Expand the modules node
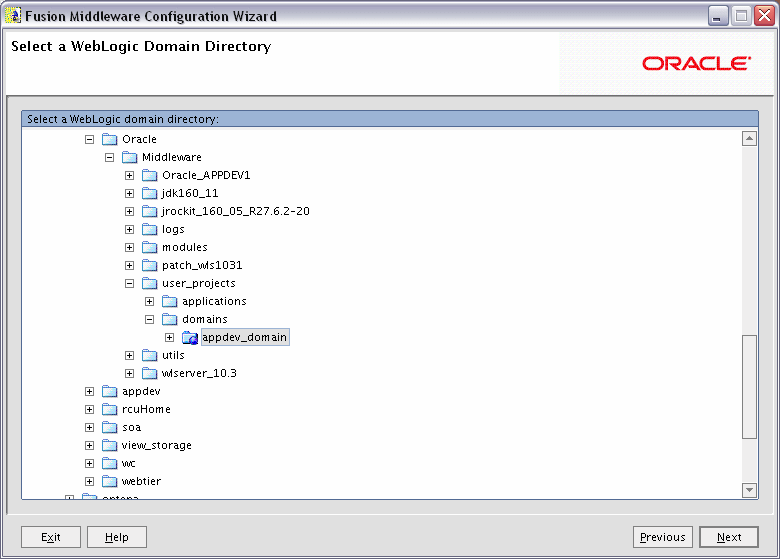The height and width of the screenshot is (559, 780). tap(129, 247)
